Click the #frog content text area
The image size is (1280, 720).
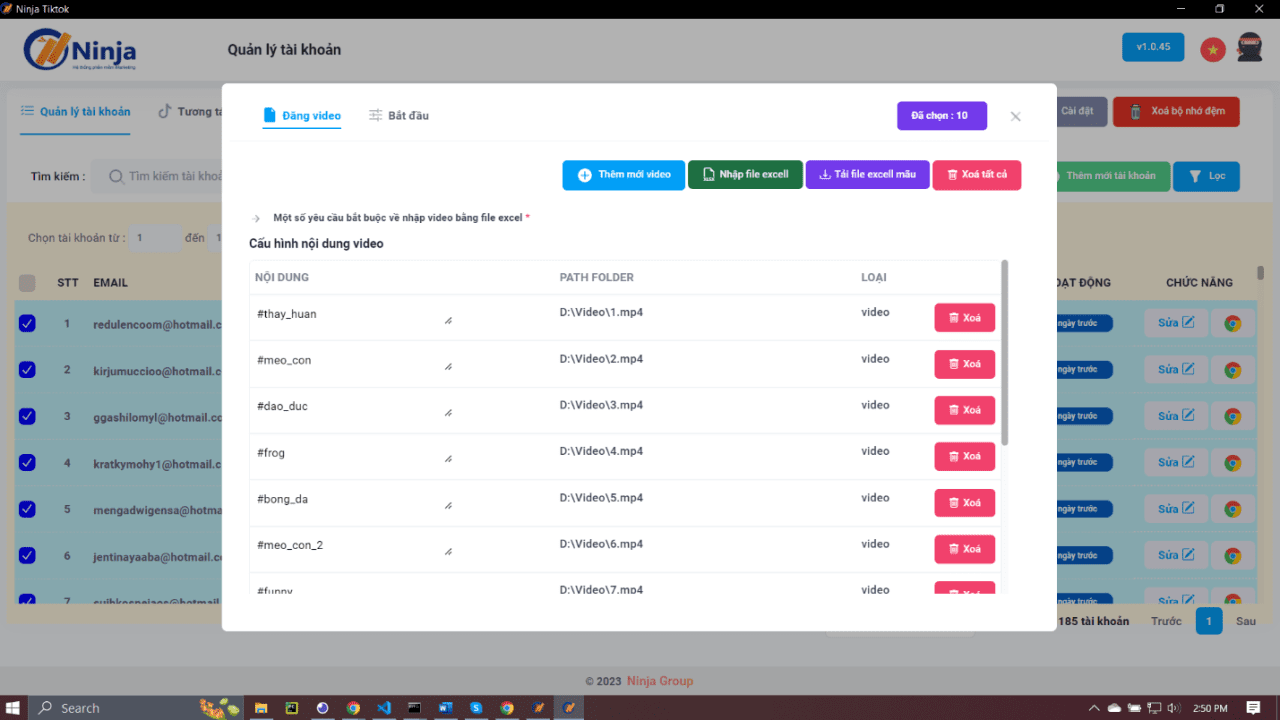[x=354, y=456]
